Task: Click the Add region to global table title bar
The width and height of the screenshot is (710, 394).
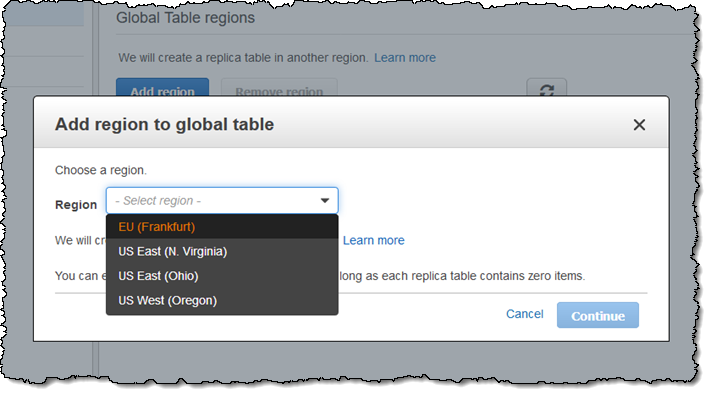Action: click(x=351, y=122)
